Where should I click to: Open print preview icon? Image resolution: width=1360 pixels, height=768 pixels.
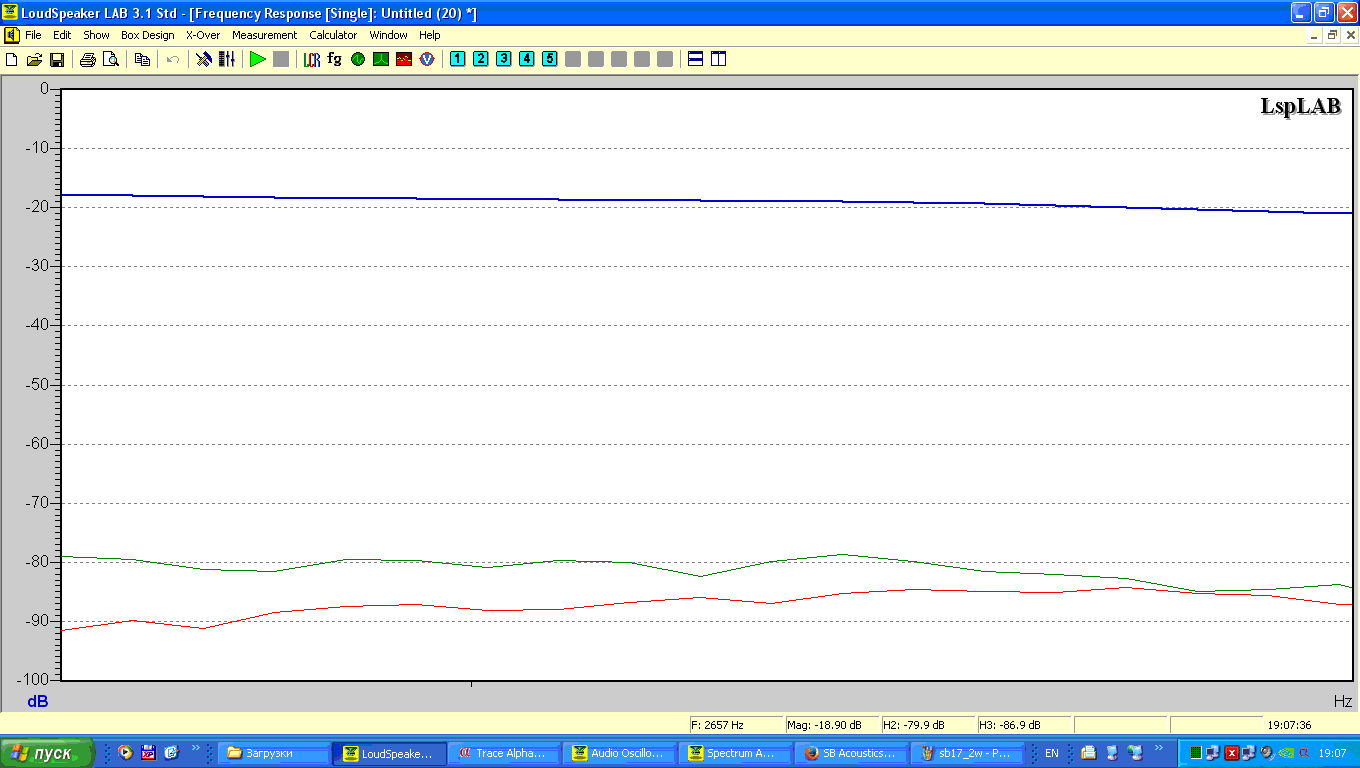pyautogui.click(x=111, y=60)
